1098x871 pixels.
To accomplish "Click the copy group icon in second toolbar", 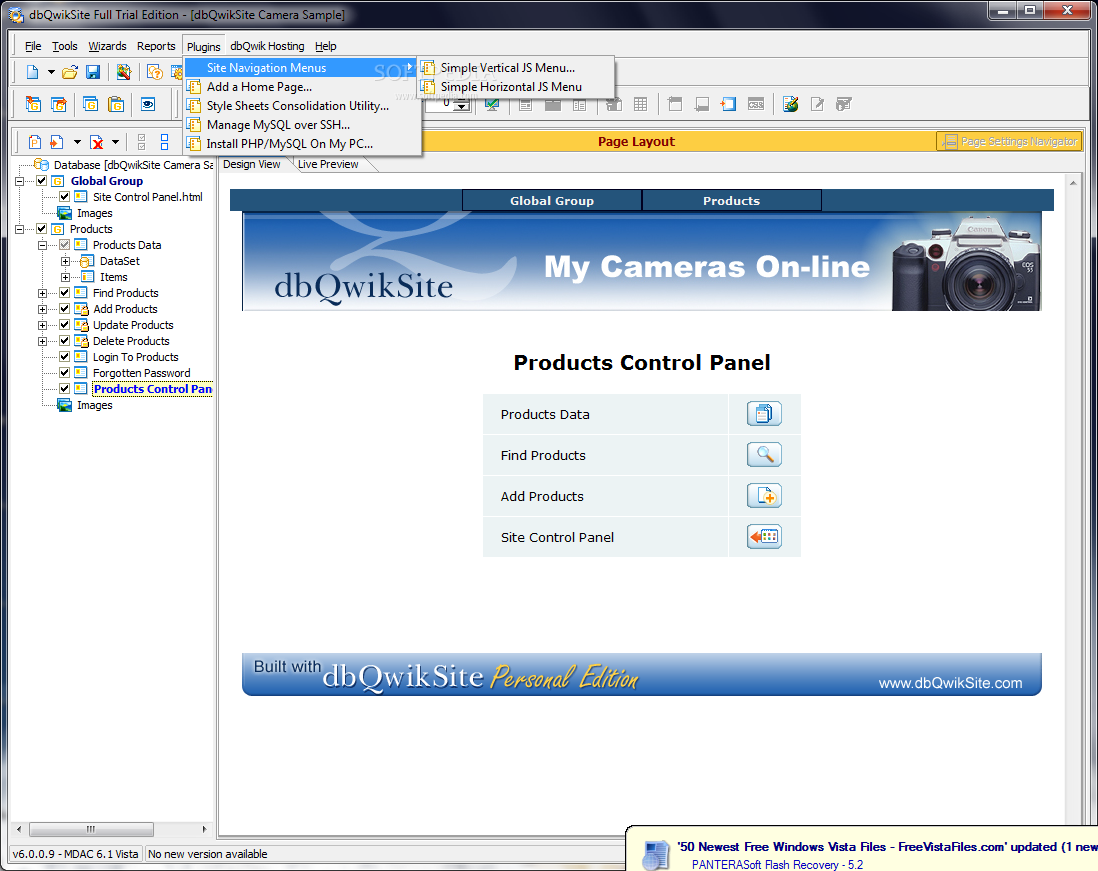I will tap(90, 104).
